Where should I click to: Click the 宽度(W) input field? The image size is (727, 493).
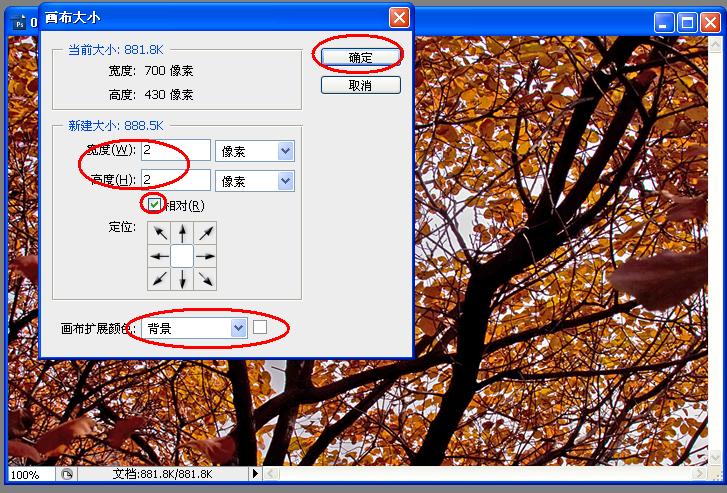click(x=176, y=150)
